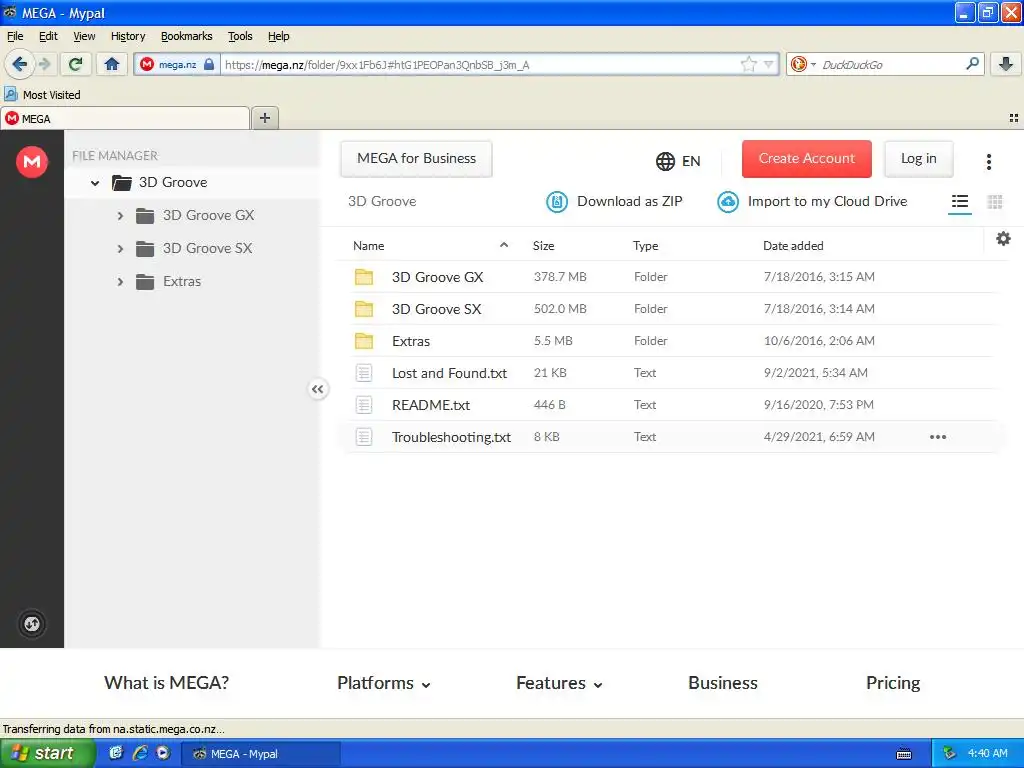Screen dimensions: 1024x768
Task: Click the Log in button
Action: coord(918,159)
